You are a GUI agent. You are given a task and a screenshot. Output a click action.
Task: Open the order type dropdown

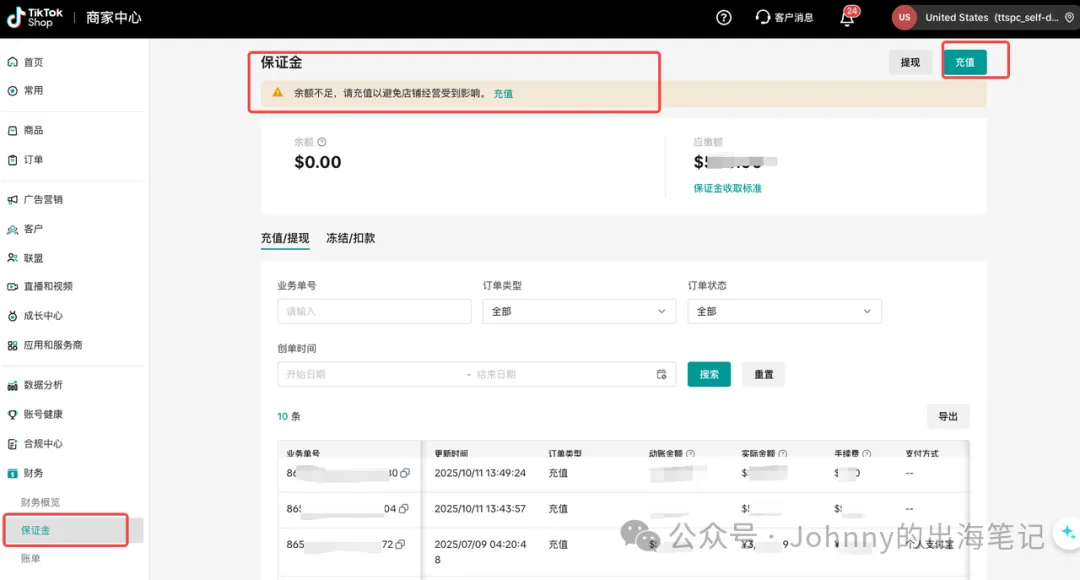click(x=578, y=311)
